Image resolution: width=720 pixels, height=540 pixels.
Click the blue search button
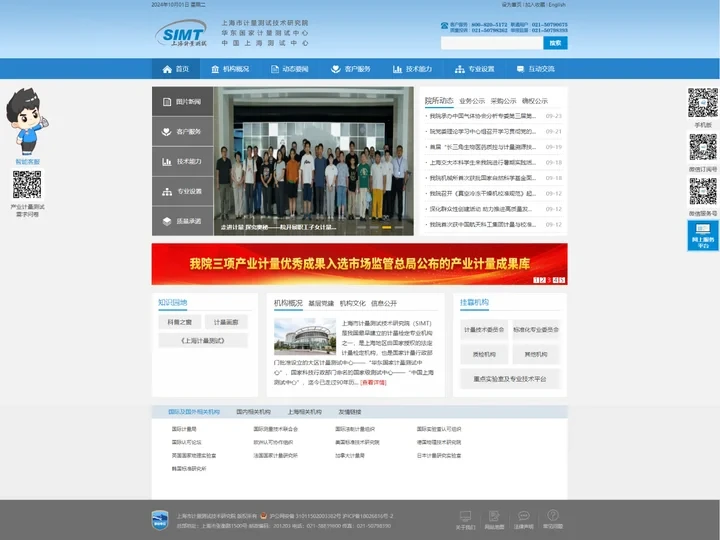click(x=555, y=43)
